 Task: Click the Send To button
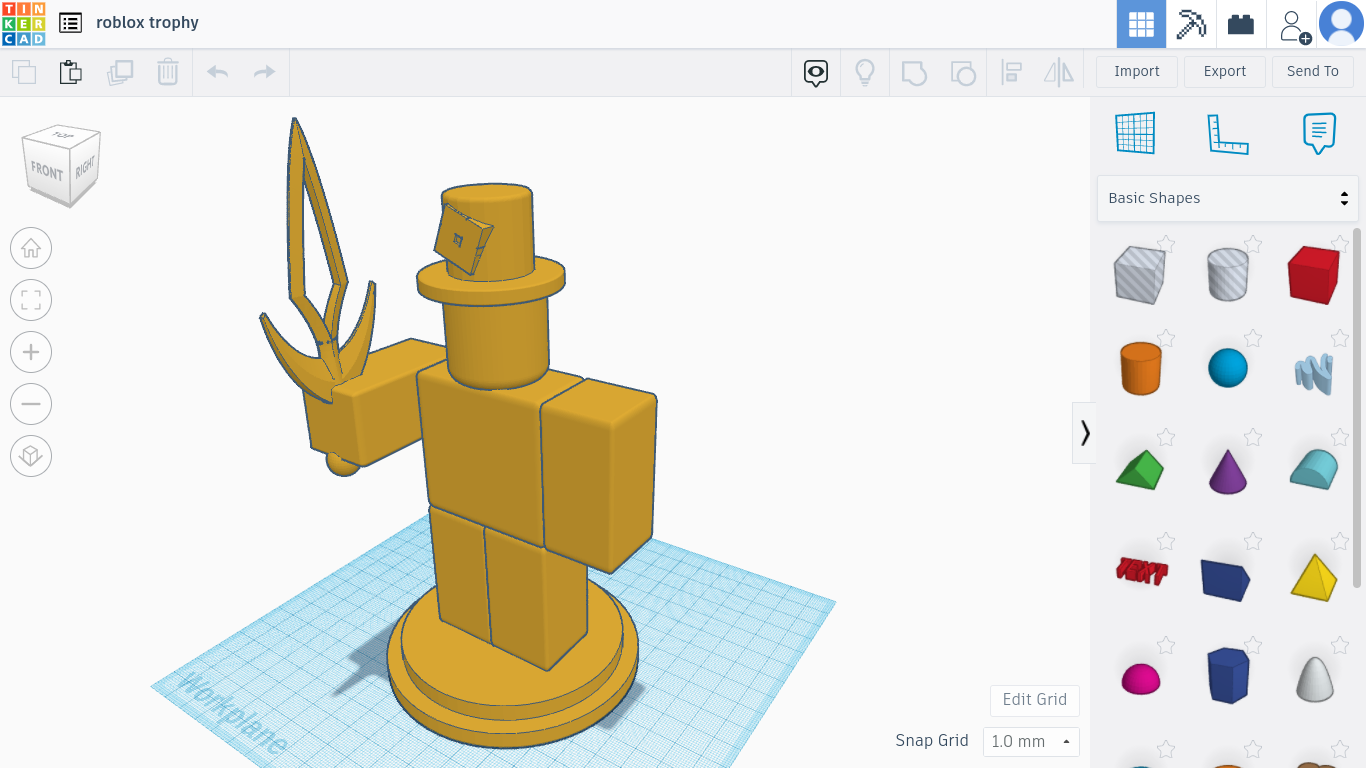pyautogui.click(x=1313, y=71)
